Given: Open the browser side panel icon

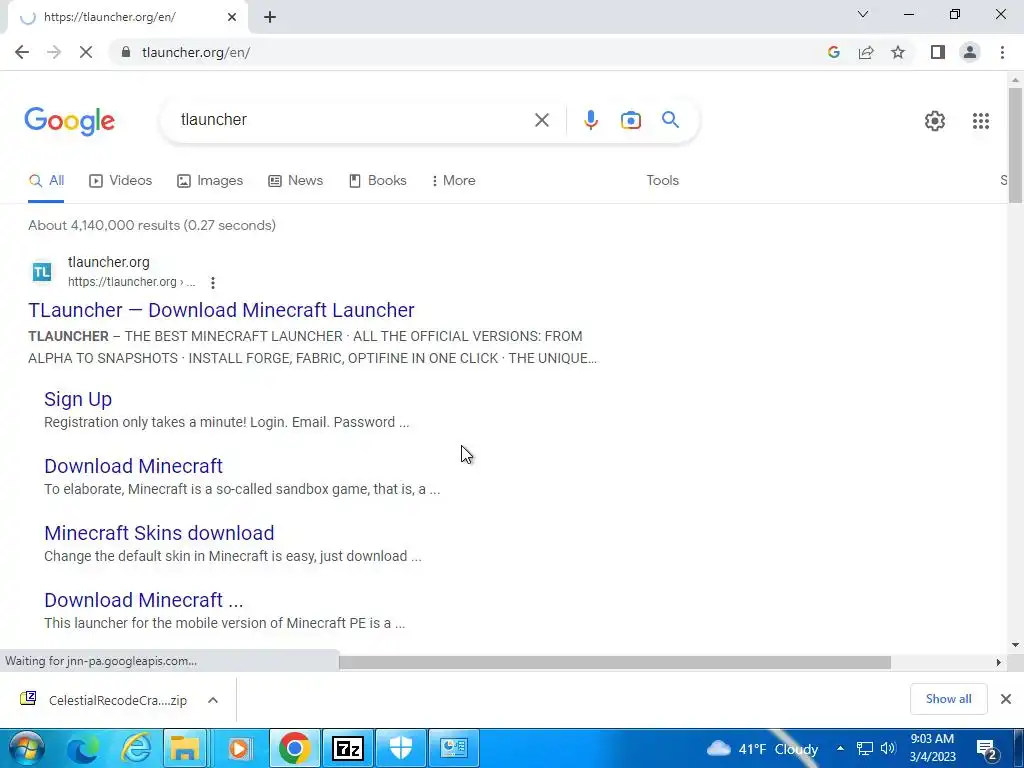Looking at the screenshot, I should coord(938,52).
